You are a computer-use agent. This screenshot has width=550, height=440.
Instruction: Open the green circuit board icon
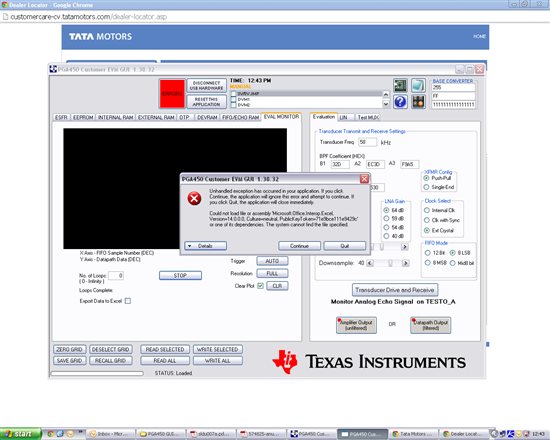pyautogui.click(x=400, y=85)
